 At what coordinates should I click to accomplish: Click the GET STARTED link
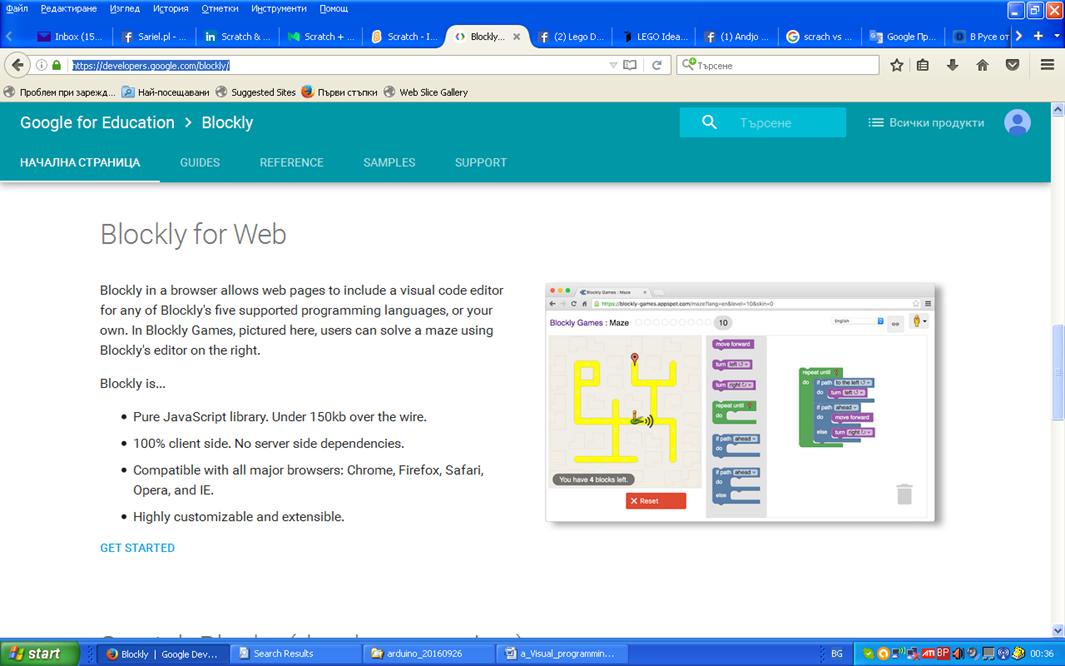pos(137,547)
